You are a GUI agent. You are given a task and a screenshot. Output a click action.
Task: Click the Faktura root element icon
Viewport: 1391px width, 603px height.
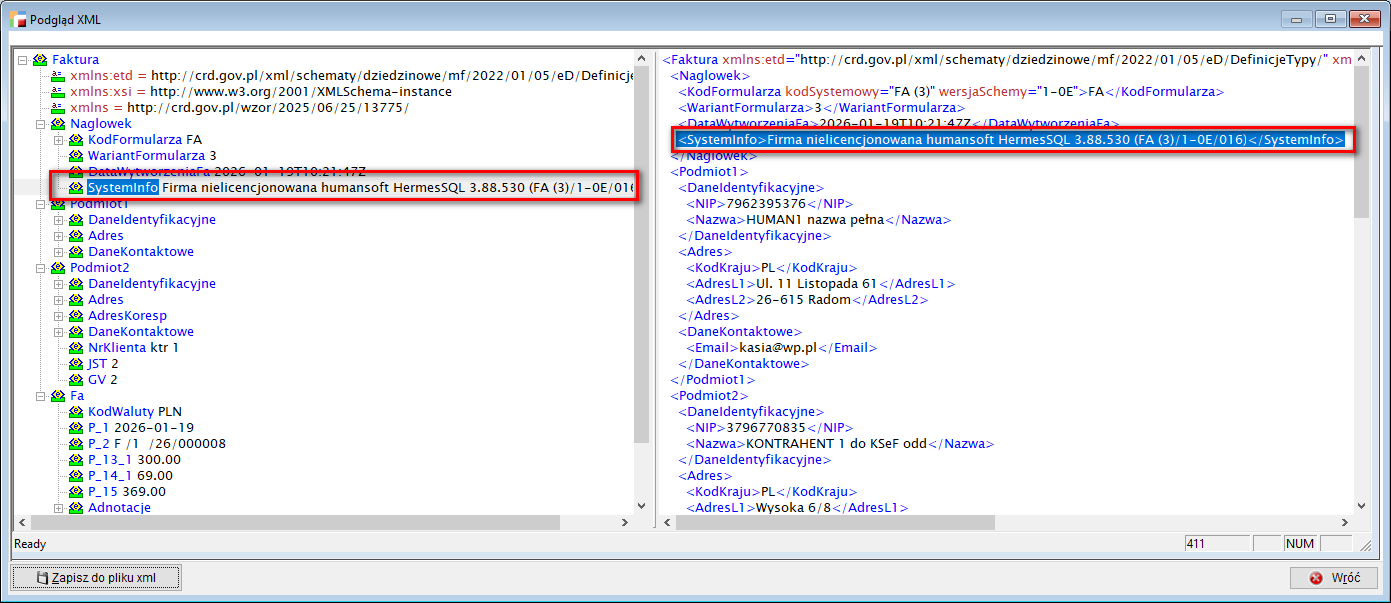40,60
